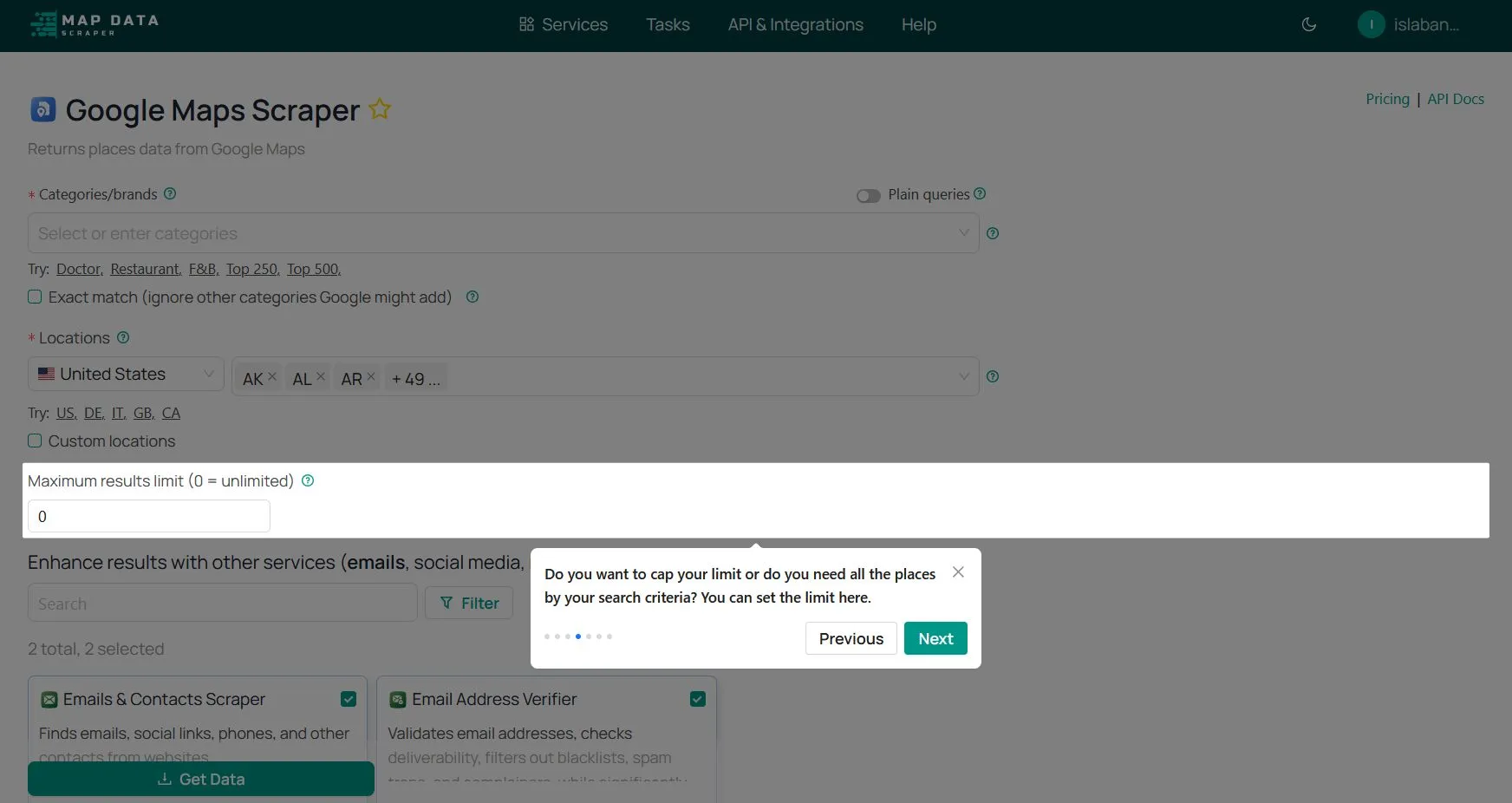1512x803 pixels.
Task: Remove the AK state tag
Action: tap(272, 377)
